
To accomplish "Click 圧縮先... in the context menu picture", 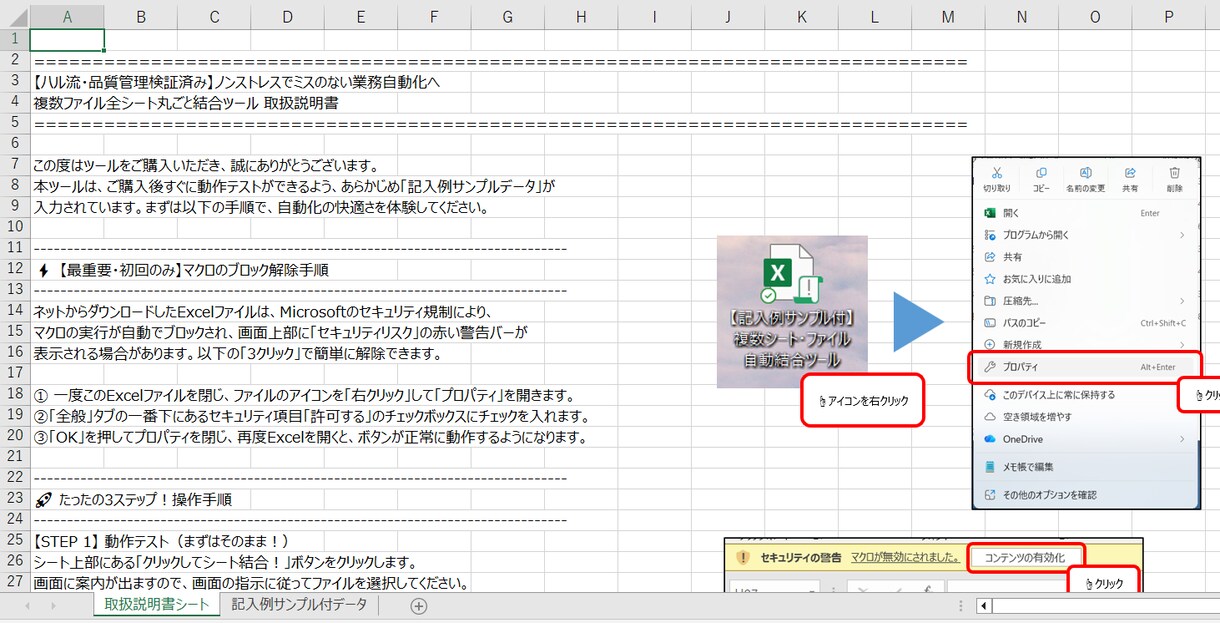I will (x=1086, y=301).
